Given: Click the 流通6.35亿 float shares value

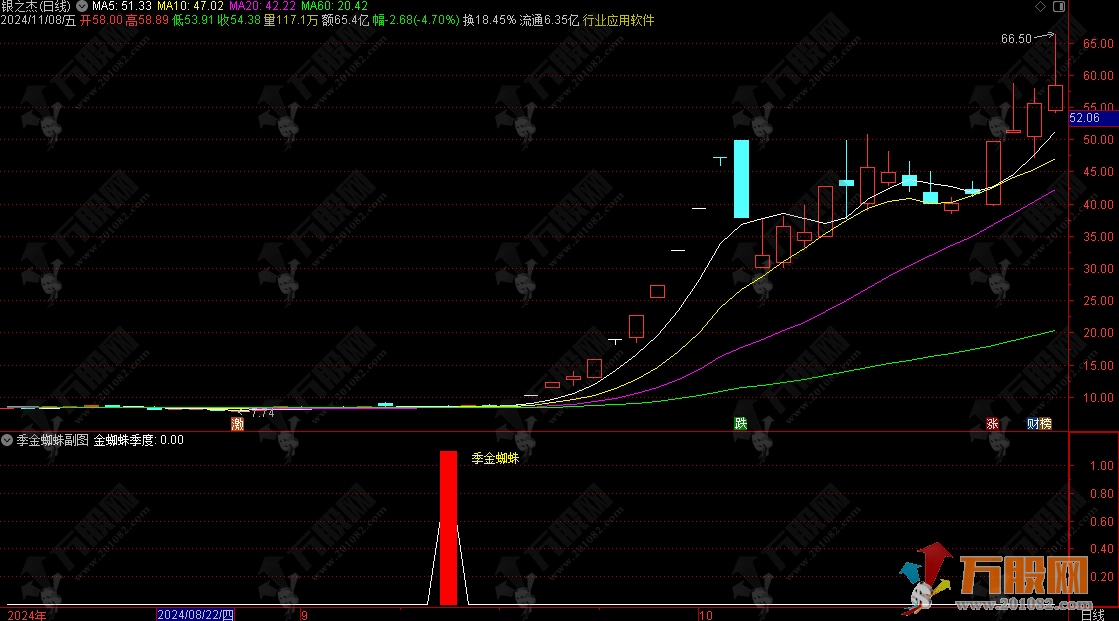Looking at the screenshot, I should [550, 21].
